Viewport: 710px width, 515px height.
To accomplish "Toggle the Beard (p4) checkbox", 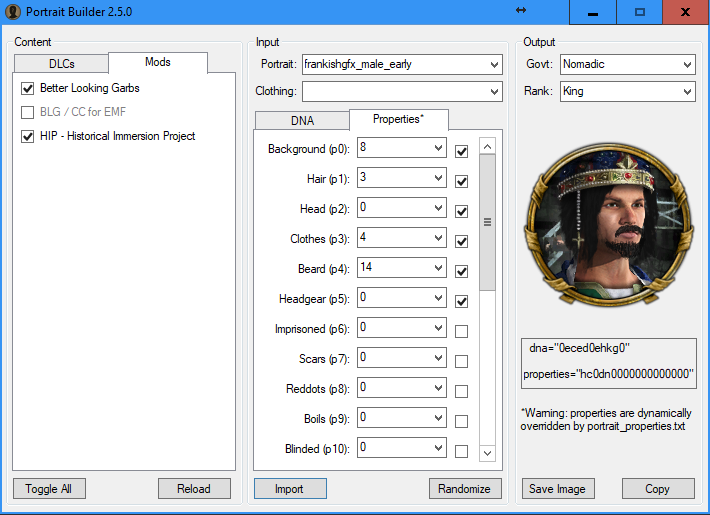I will tap(461, 271).
